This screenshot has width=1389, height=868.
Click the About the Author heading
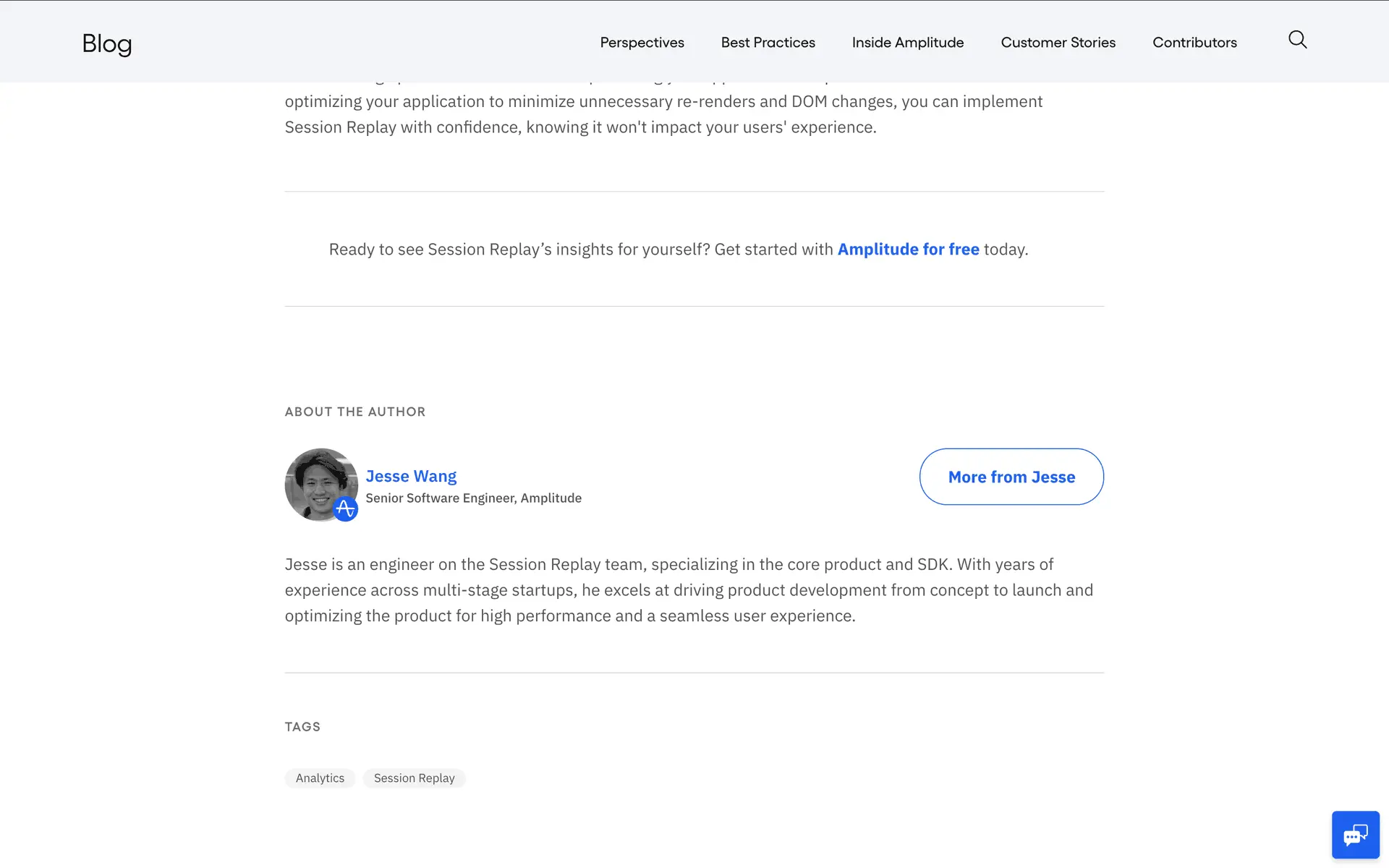(354, 412)
